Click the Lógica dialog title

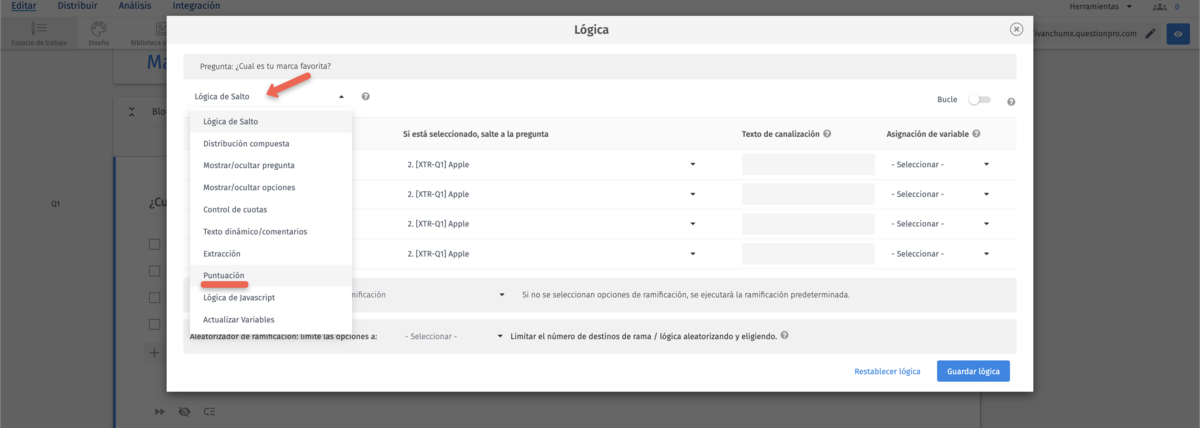pos(591,30)
